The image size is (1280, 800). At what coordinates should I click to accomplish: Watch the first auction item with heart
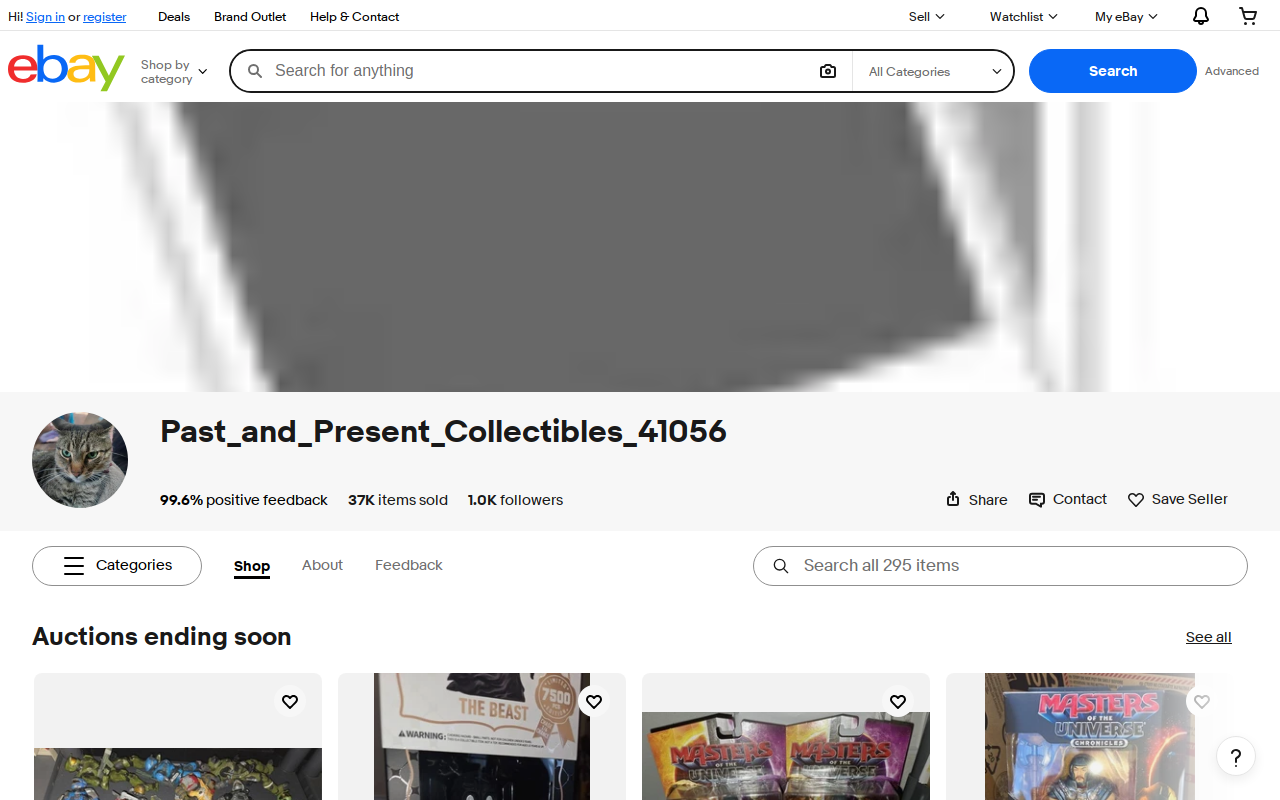(x=290, y=702)
